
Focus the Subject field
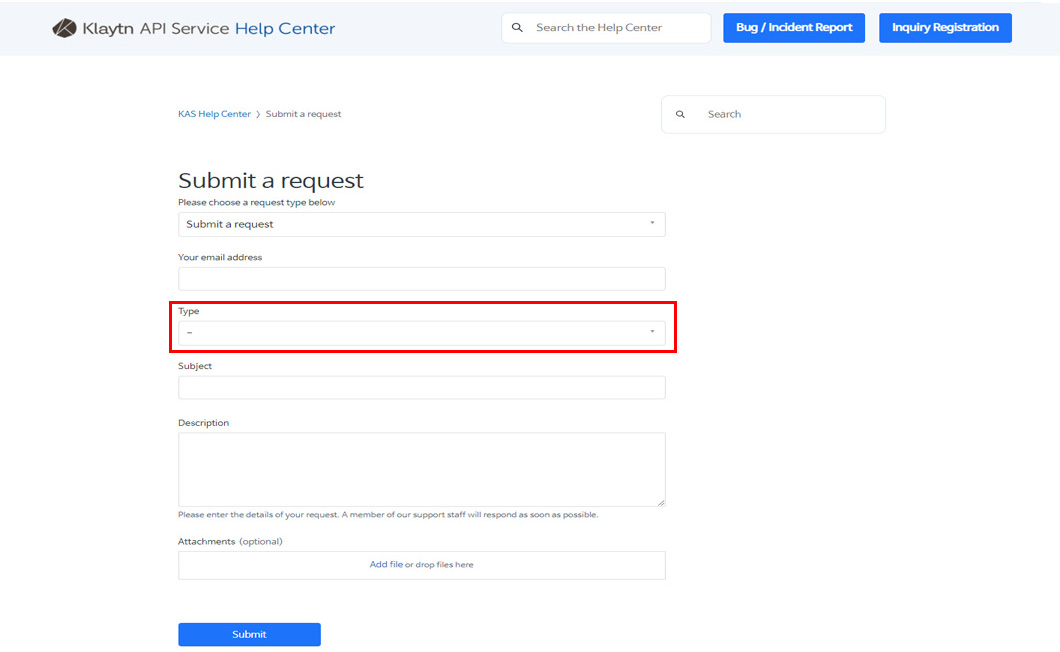(x=422, y=388)
